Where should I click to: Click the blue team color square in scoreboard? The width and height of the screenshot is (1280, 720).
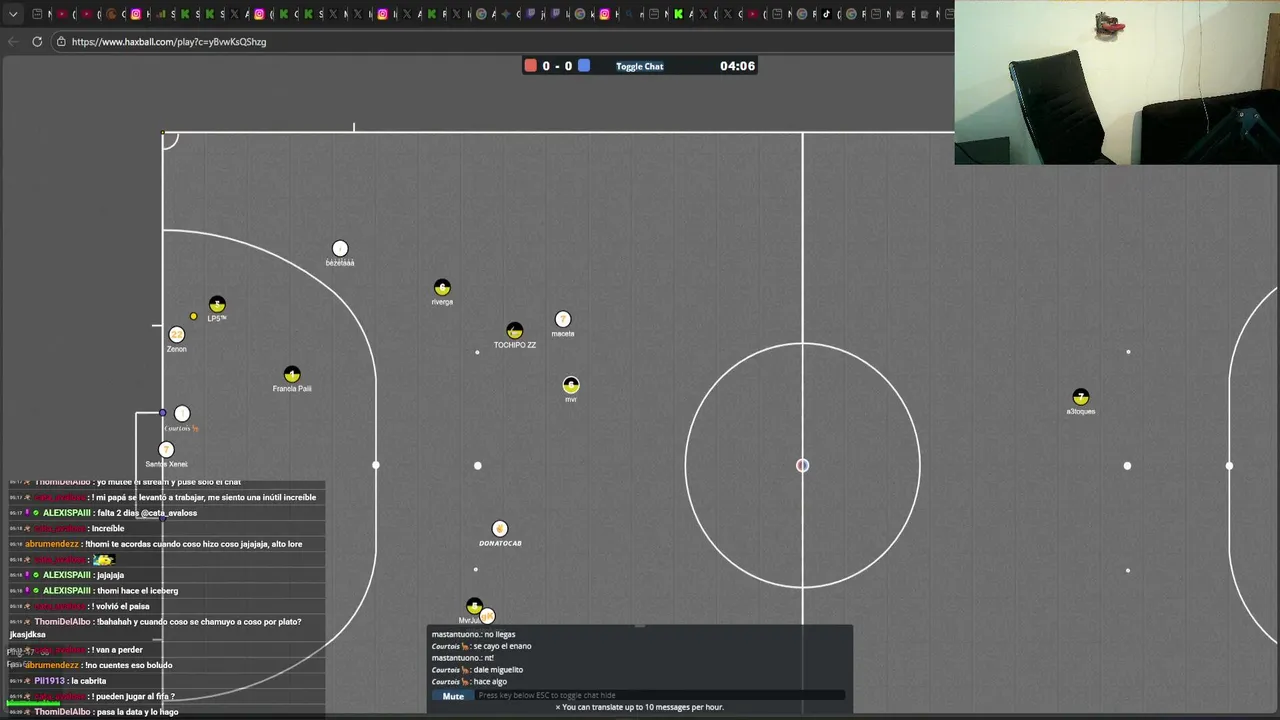tap(584, 66)
